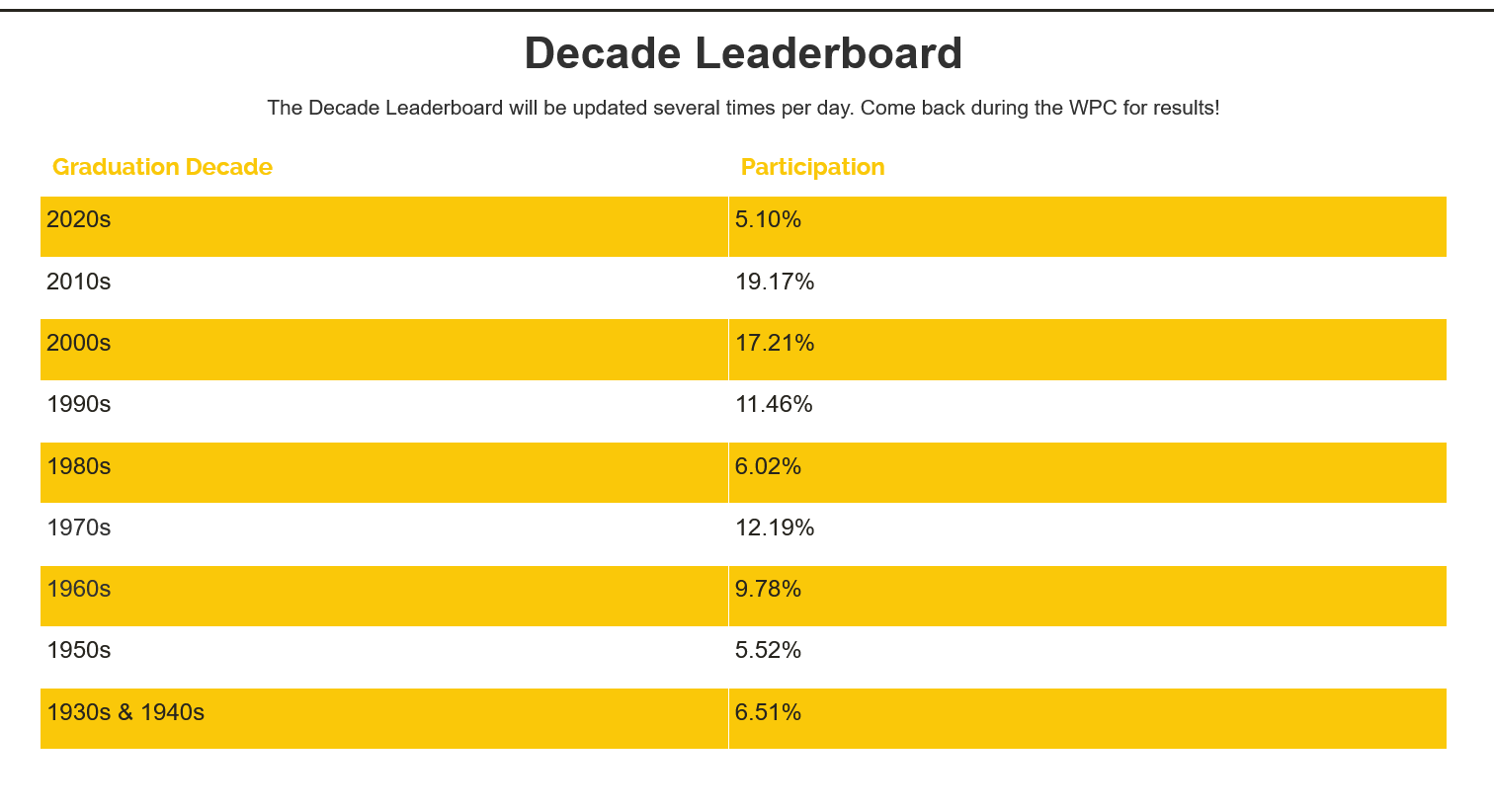Click the Participation column header

812,167
